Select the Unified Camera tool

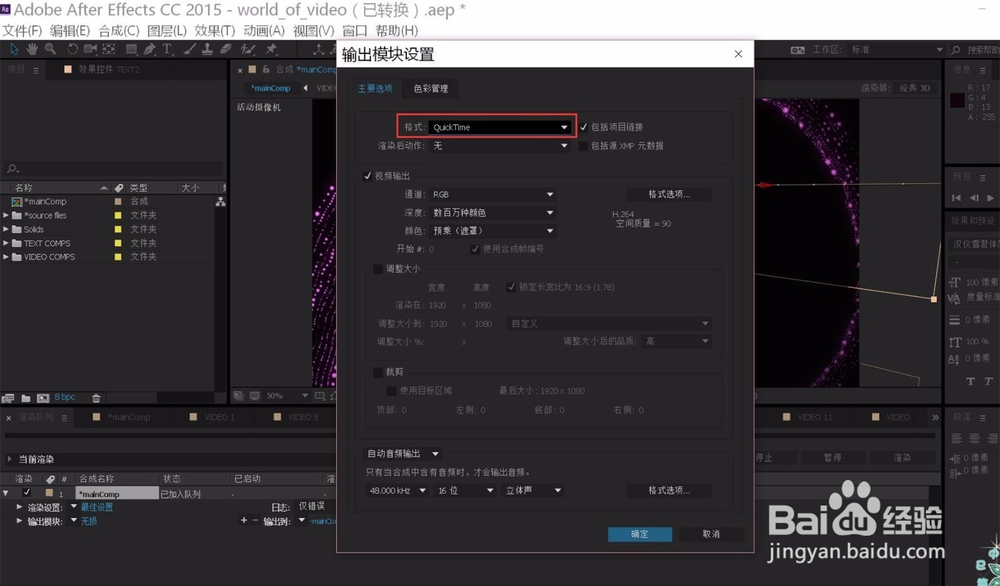[90, 49]
